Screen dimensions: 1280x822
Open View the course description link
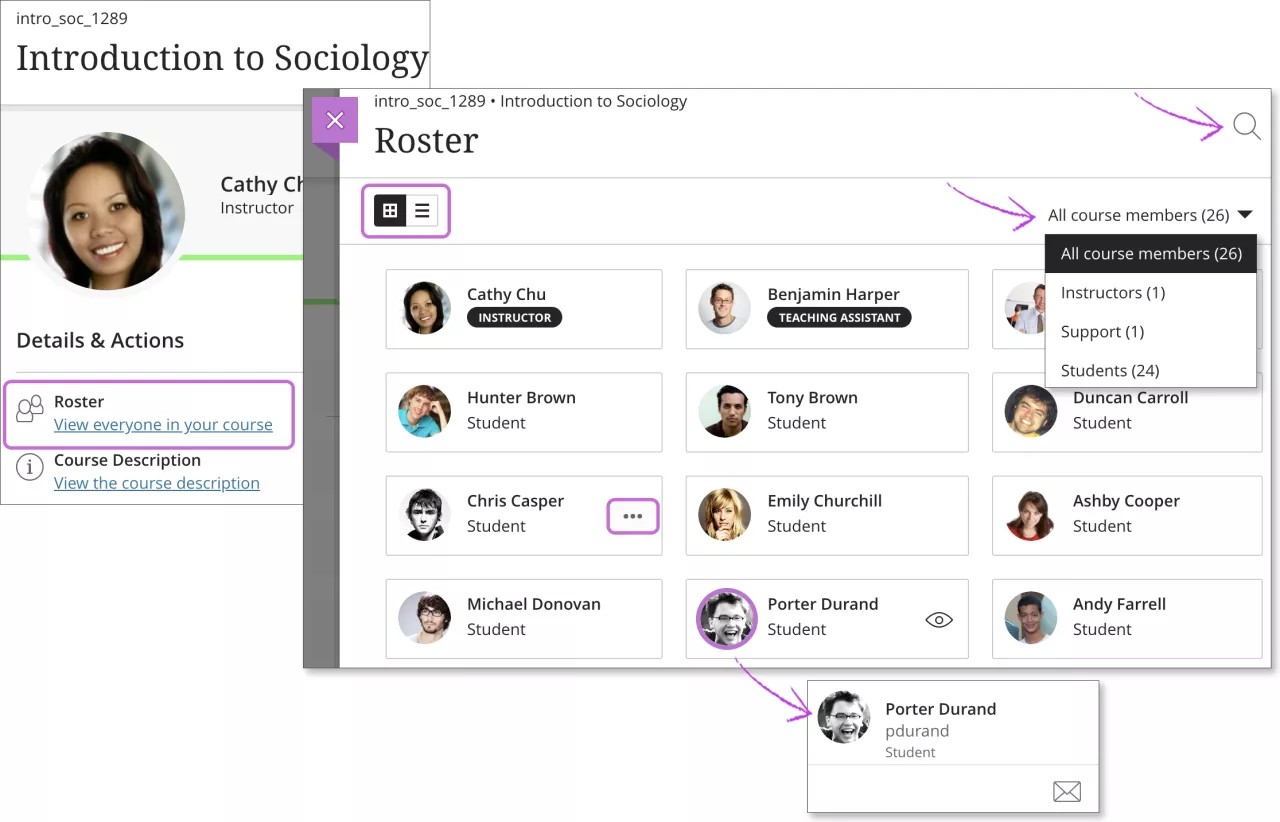[x=156, y=483]
